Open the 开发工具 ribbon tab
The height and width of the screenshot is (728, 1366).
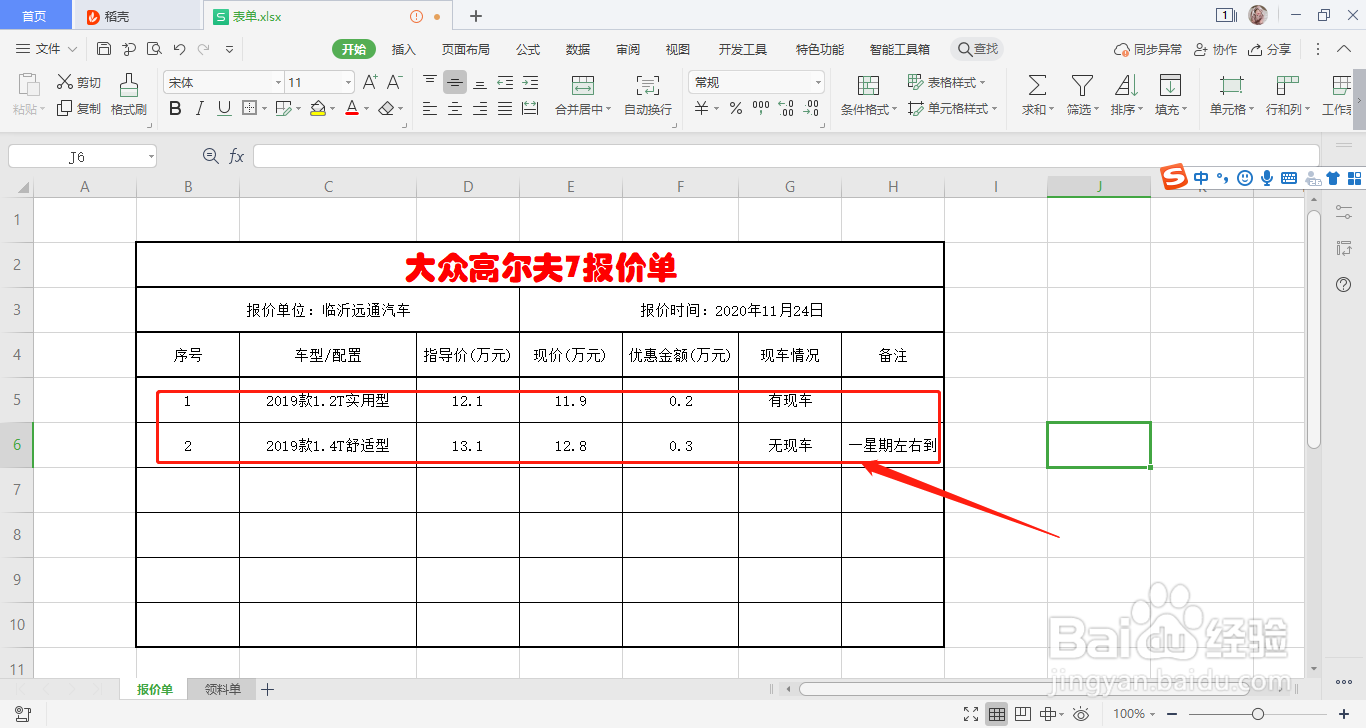pyautogui.click(x=743, y=49)
